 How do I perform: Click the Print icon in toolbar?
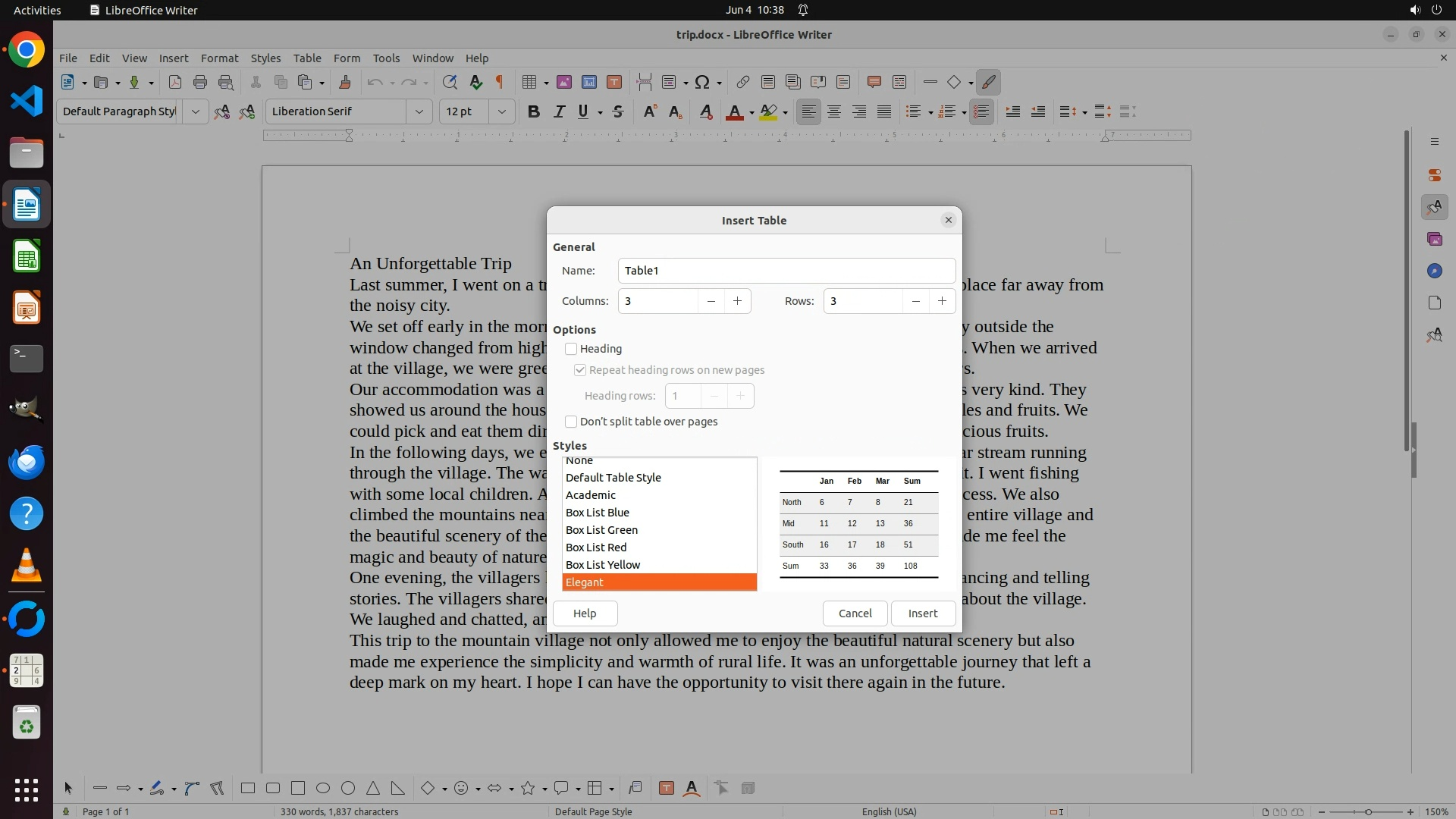[199, 82]
